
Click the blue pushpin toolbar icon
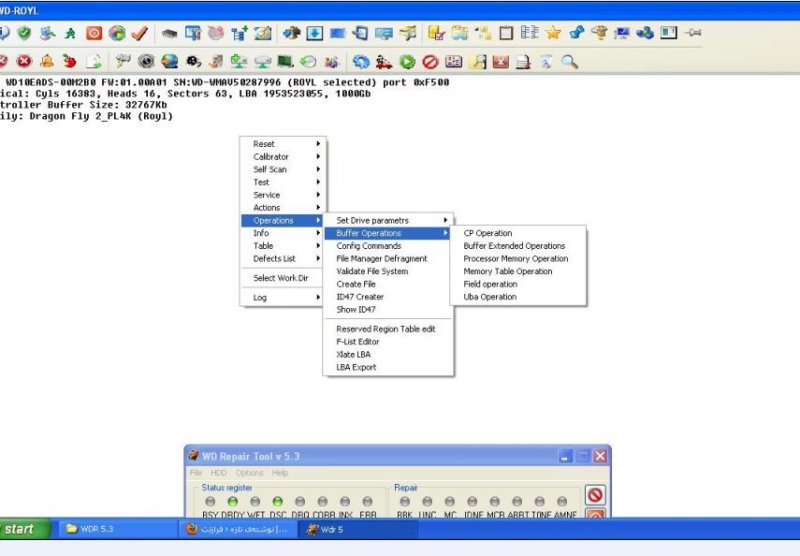577,33
